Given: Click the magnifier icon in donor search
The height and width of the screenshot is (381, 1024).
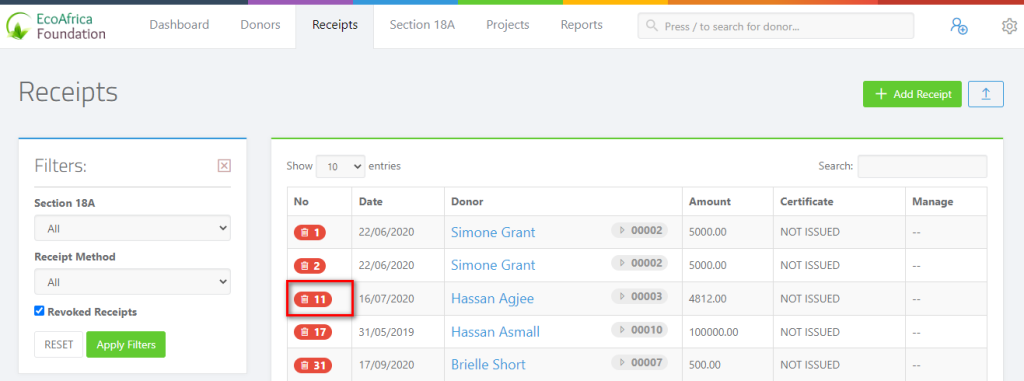Looking at the screenshot, I should coord(651,26).
